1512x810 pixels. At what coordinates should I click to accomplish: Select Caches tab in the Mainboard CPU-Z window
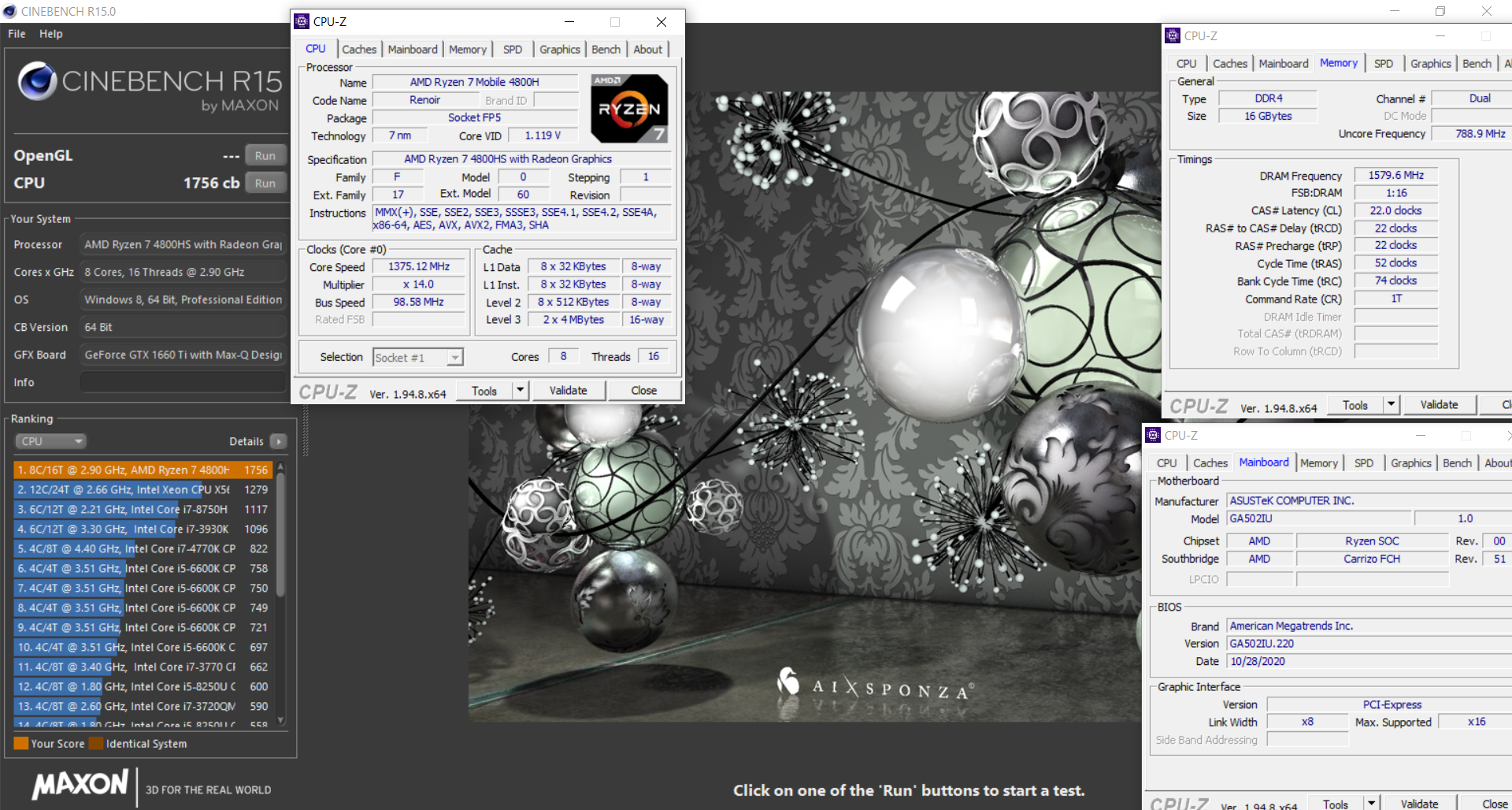(1210, 463)
